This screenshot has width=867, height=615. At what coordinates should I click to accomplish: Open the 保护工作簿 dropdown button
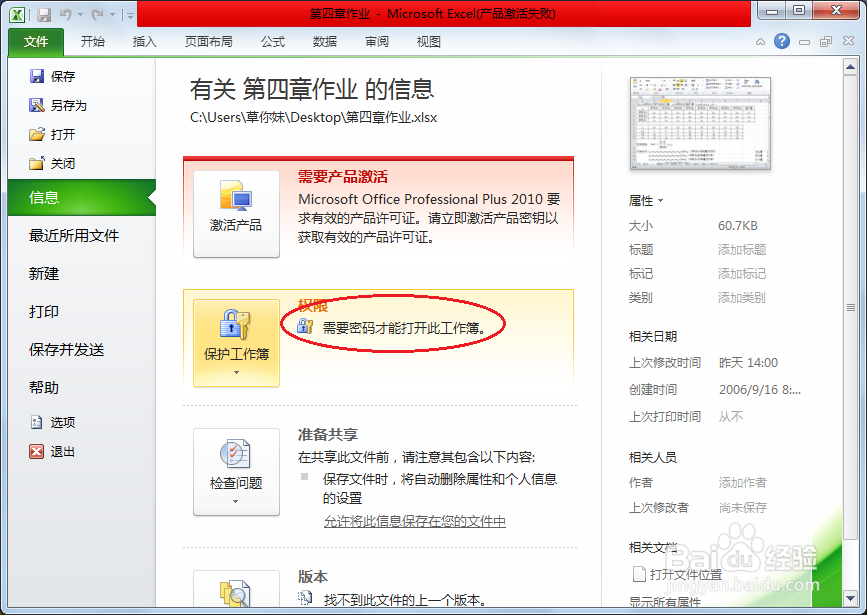(x=236, y=343)
